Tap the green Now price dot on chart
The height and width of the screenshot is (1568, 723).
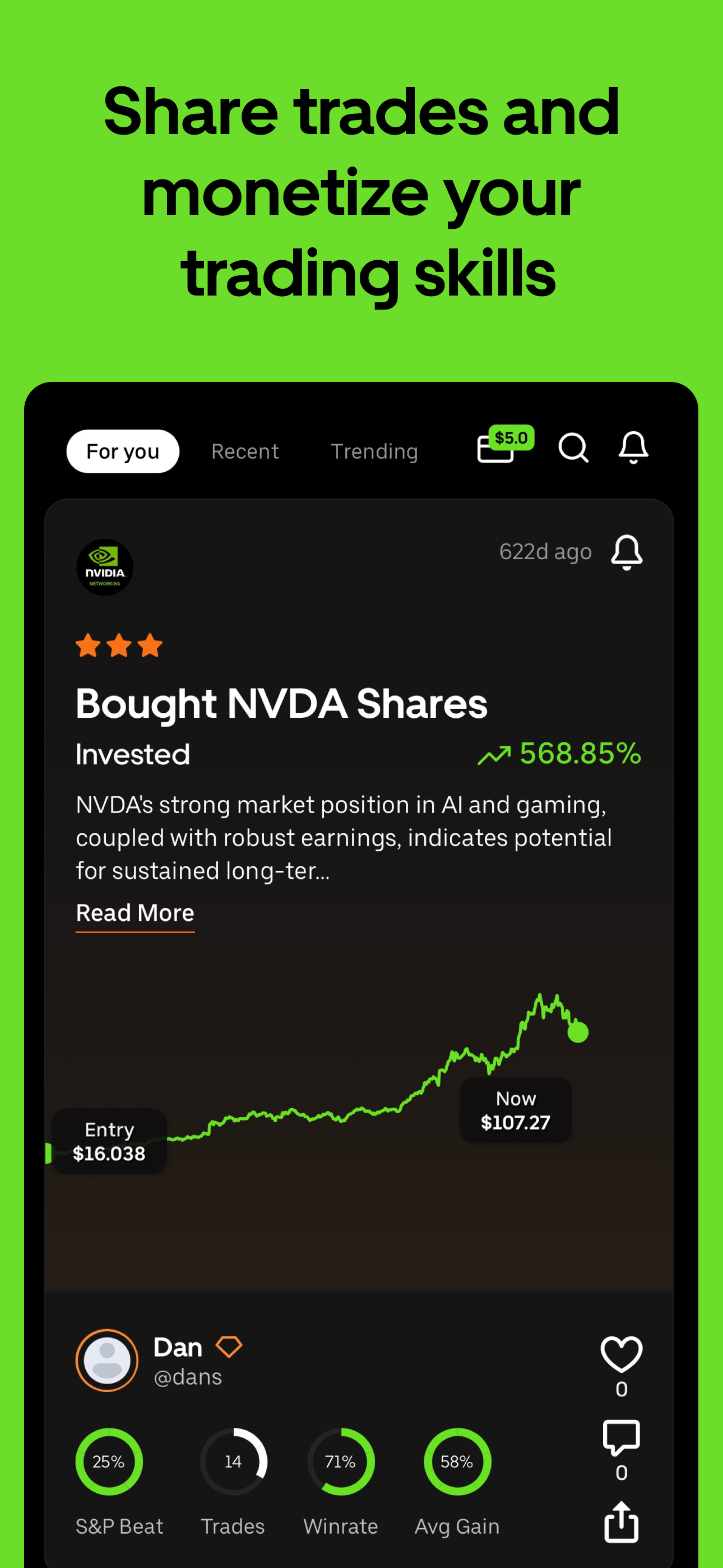577,1032
